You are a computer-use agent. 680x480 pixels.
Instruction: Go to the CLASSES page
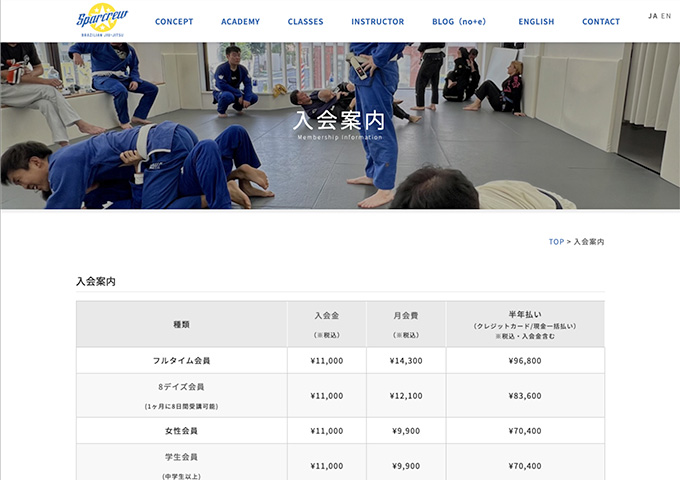[x=305, y=22]
